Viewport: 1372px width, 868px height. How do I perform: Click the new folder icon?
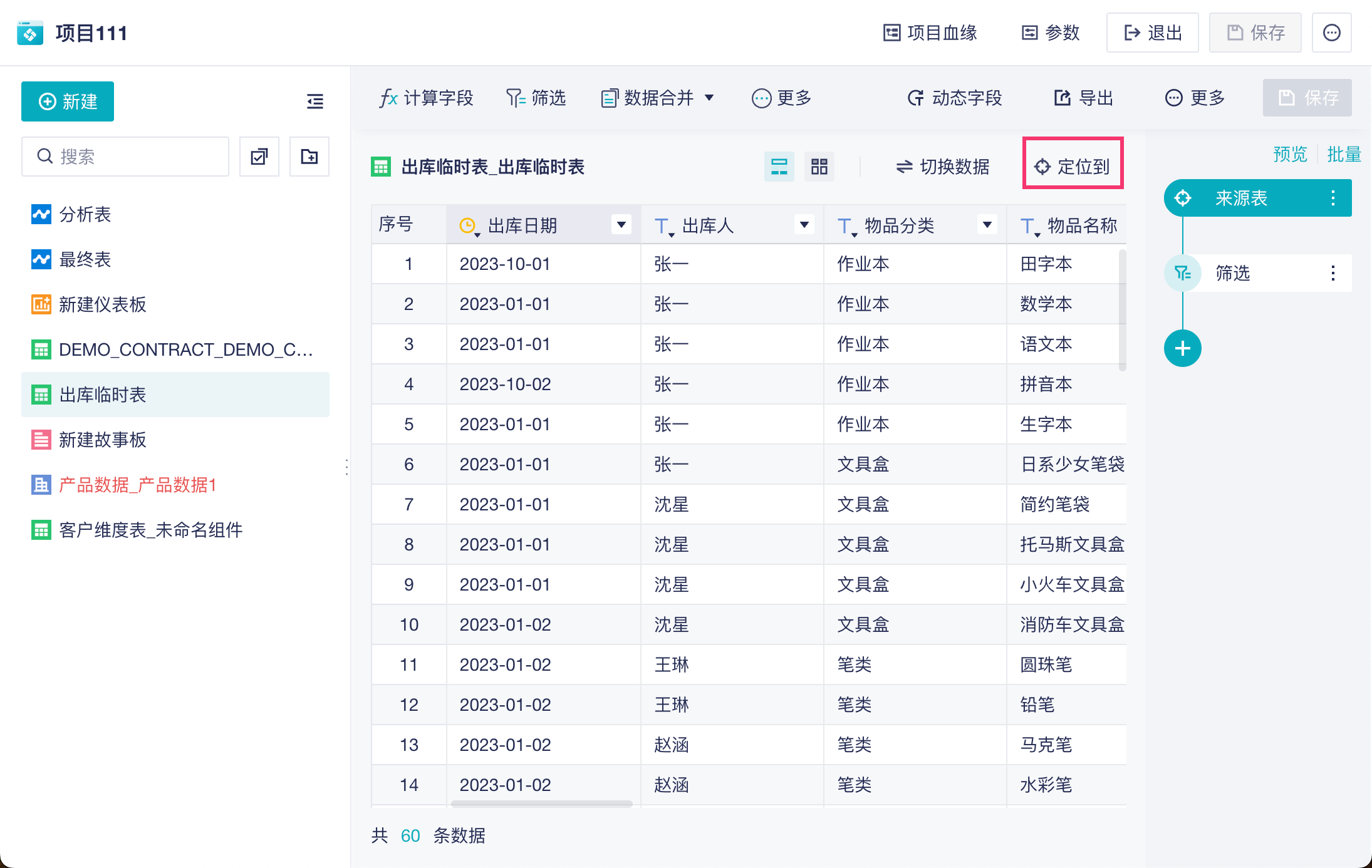(309, 157)
